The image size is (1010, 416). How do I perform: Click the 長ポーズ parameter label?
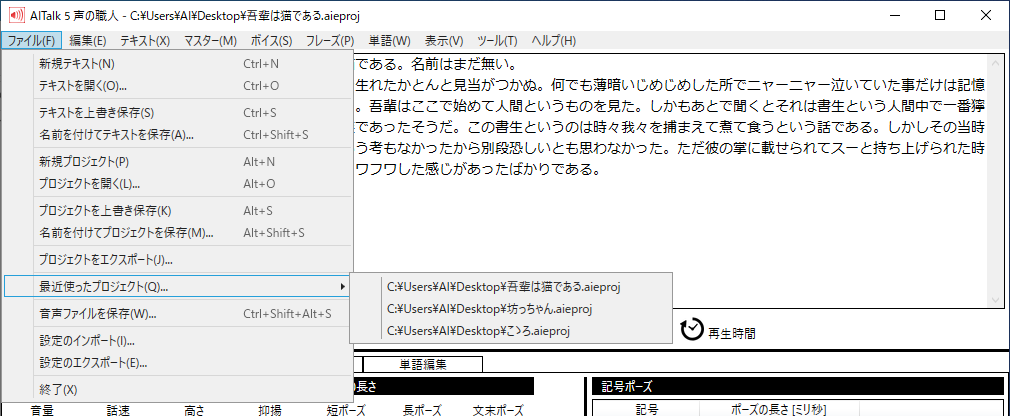(422, 410)
